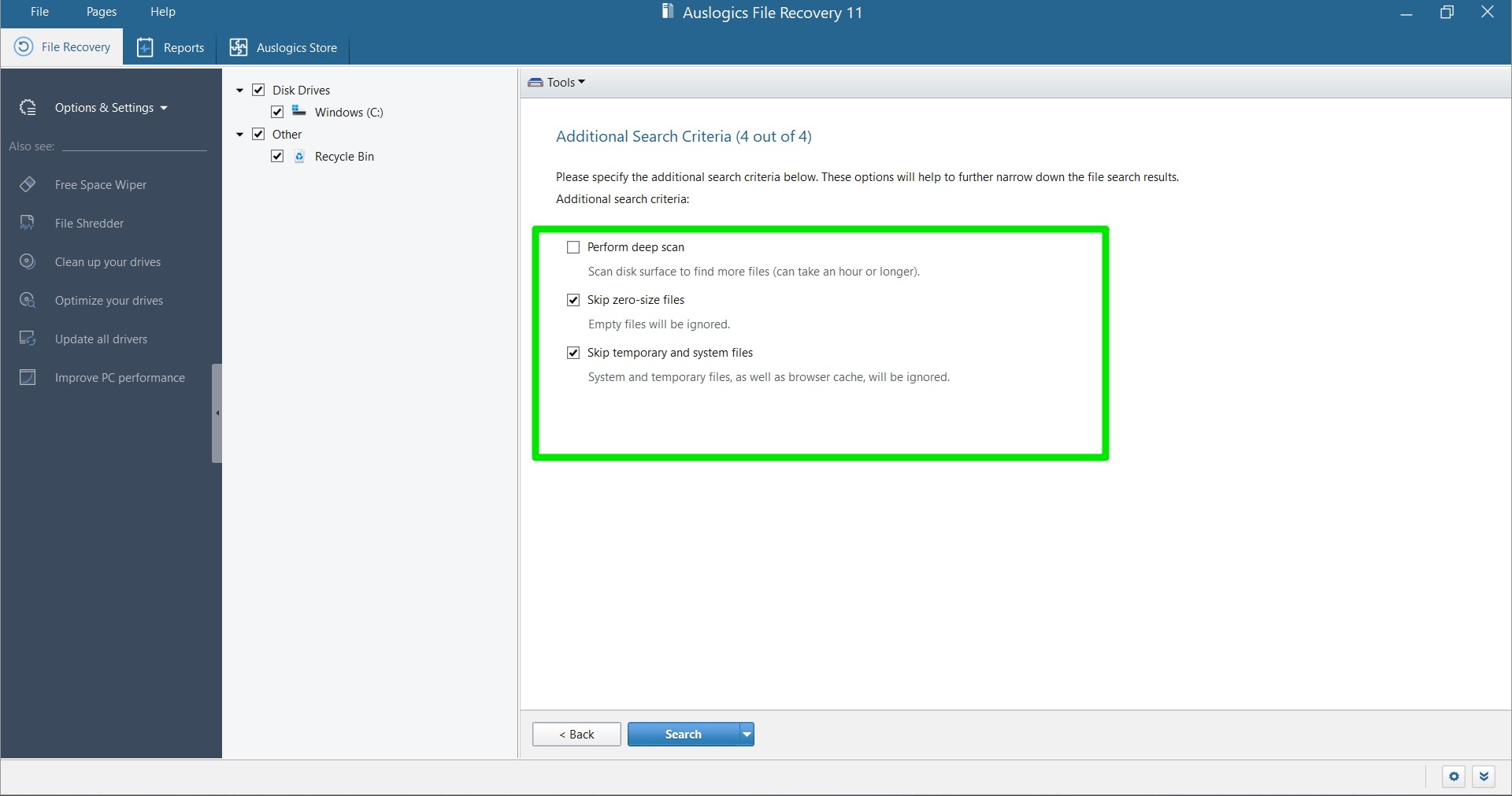Click the double-chevron icon in status bar

[x=1484, y=776]
